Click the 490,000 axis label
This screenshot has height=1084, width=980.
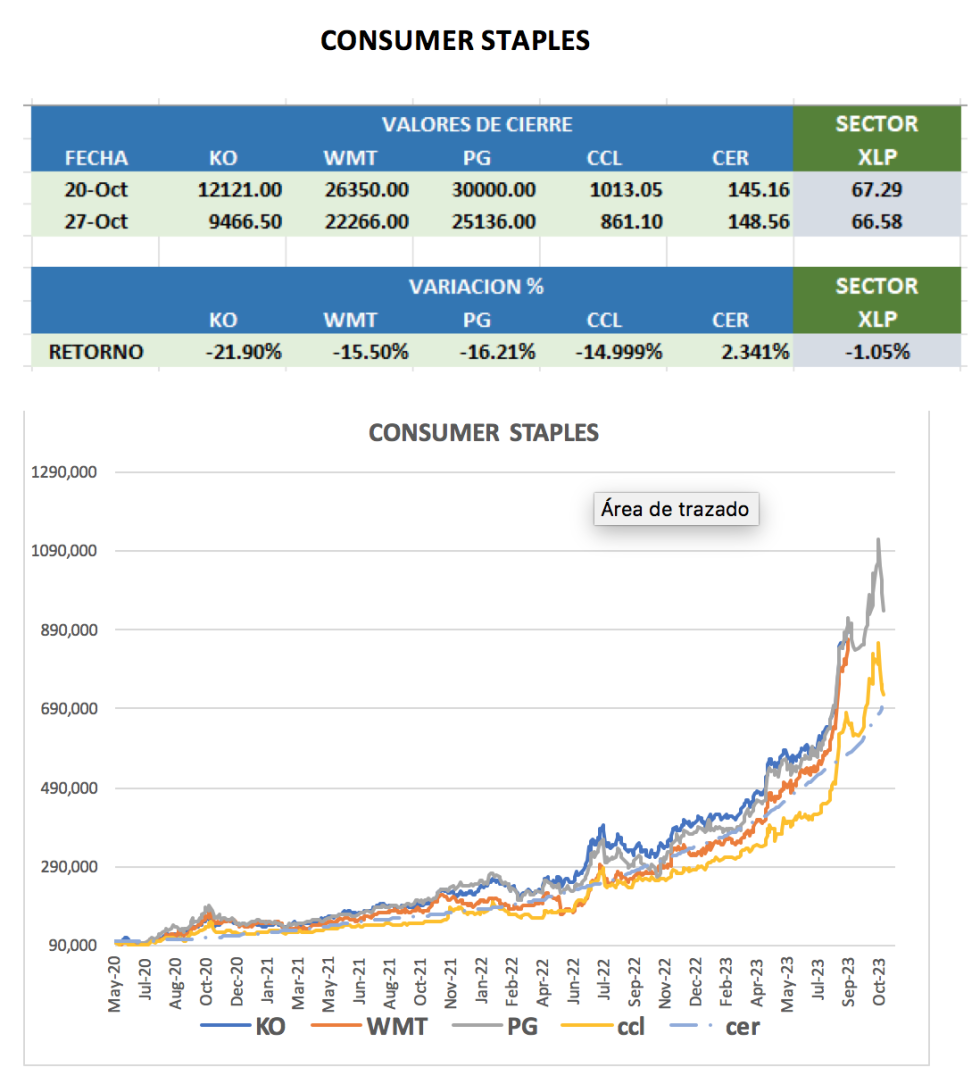pos(68,788)
